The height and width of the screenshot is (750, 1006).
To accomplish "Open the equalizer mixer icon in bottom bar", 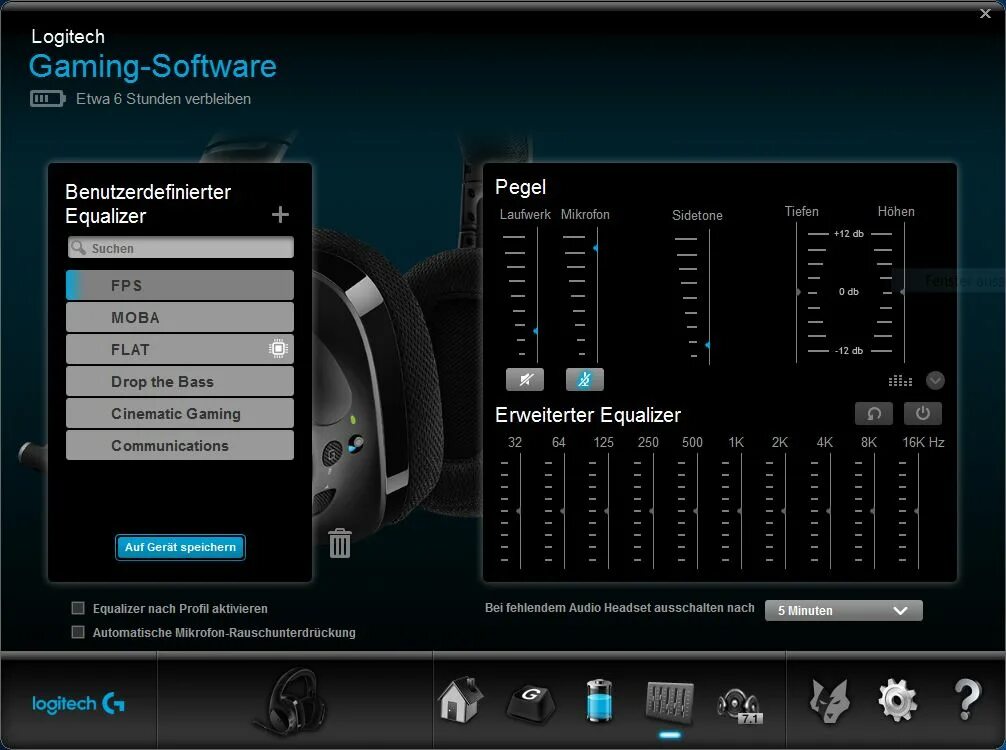I will 670,701.
